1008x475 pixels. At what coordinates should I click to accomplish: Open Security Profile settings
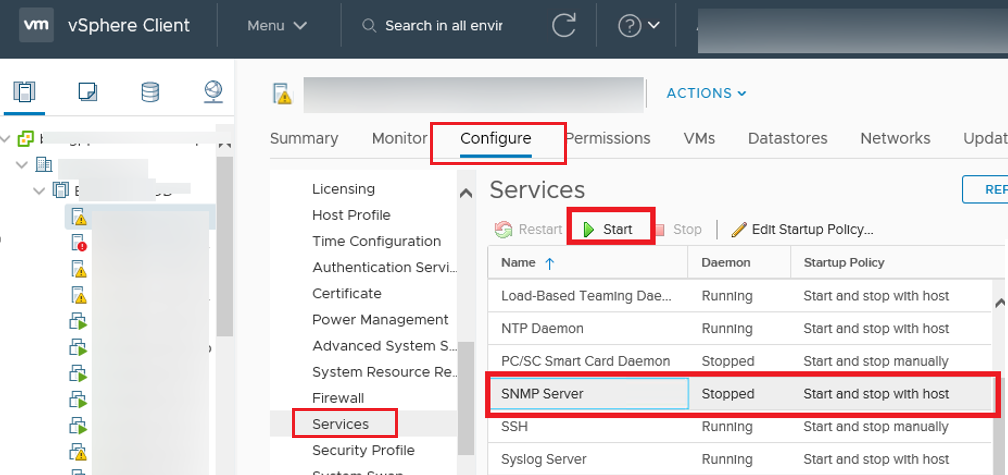[363, 450]
